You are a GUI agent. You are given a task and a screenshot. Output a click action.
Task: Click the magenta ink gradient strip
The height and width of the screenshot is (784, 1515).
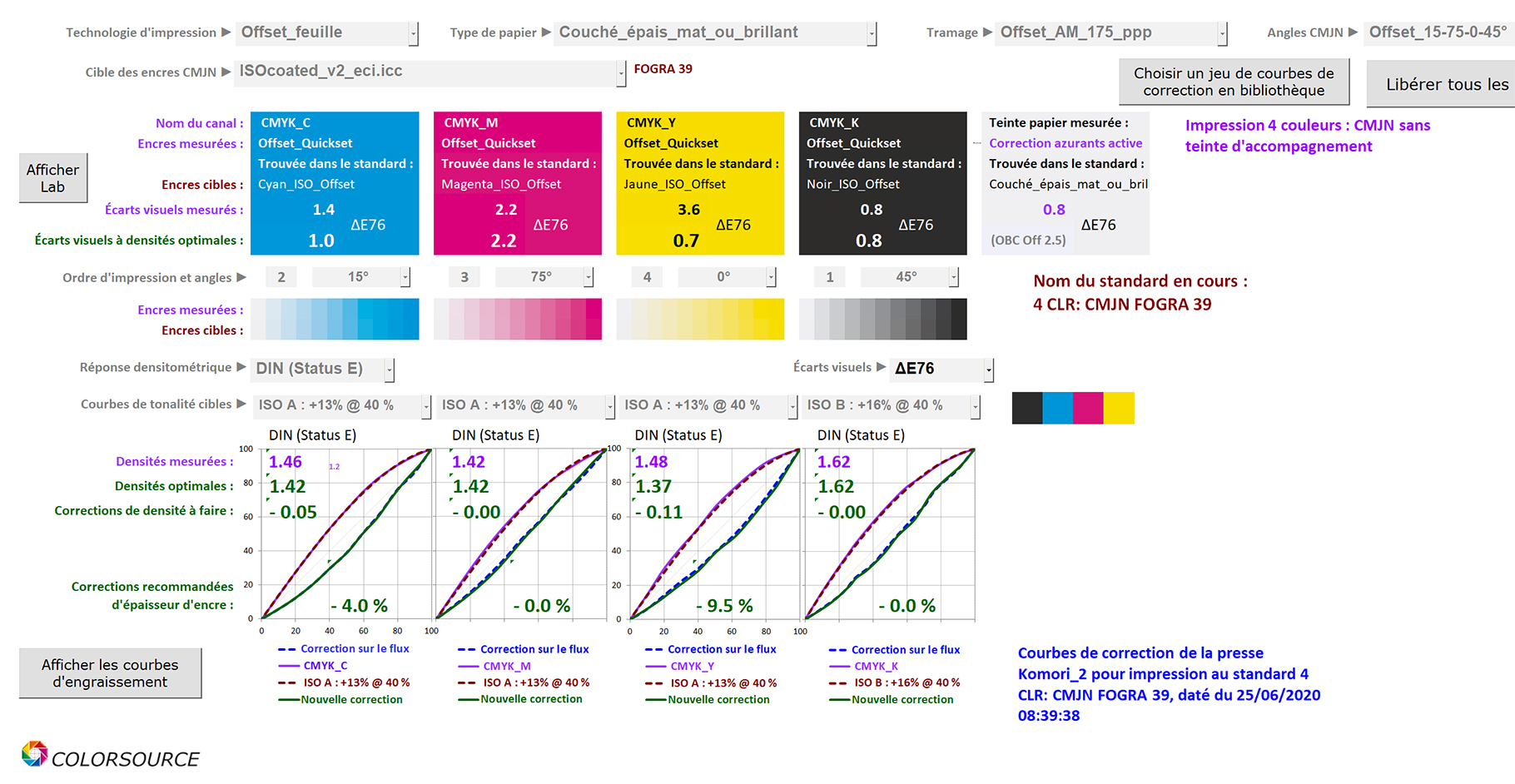click(518, 320)
